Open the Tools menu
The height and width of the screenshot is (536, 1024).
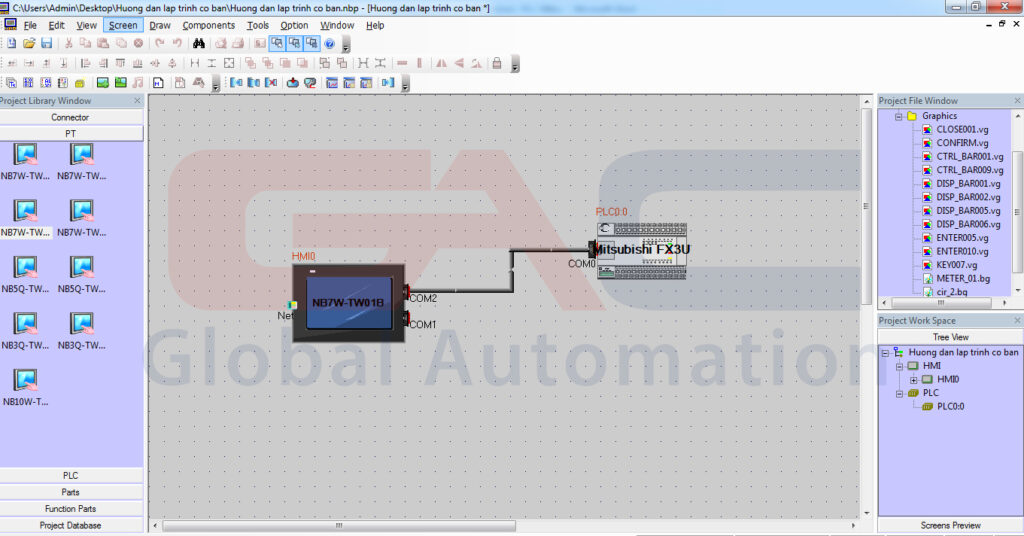click(x=257, y=25)
